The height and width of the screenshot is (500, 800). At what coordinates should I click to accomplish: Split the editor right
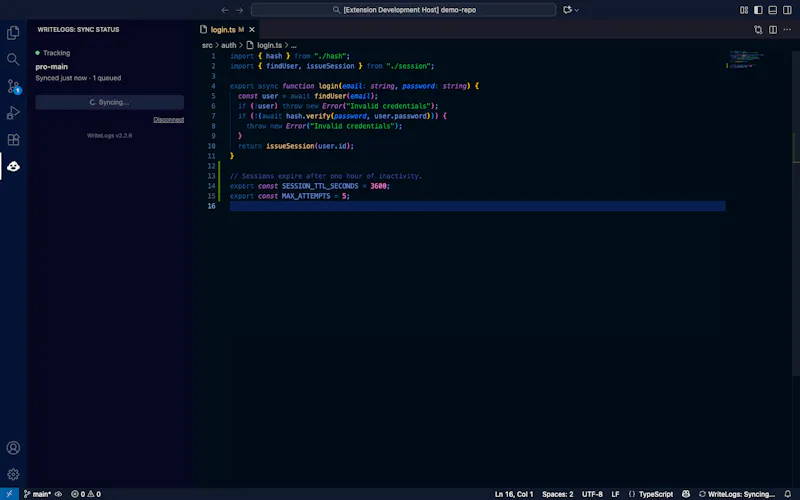coord(773,30)
